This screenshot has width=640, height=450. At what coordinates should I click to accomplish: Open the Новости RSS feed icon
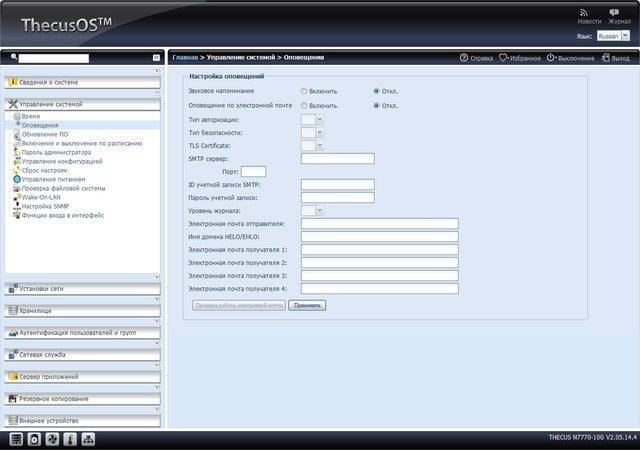[x=584, y=13]
